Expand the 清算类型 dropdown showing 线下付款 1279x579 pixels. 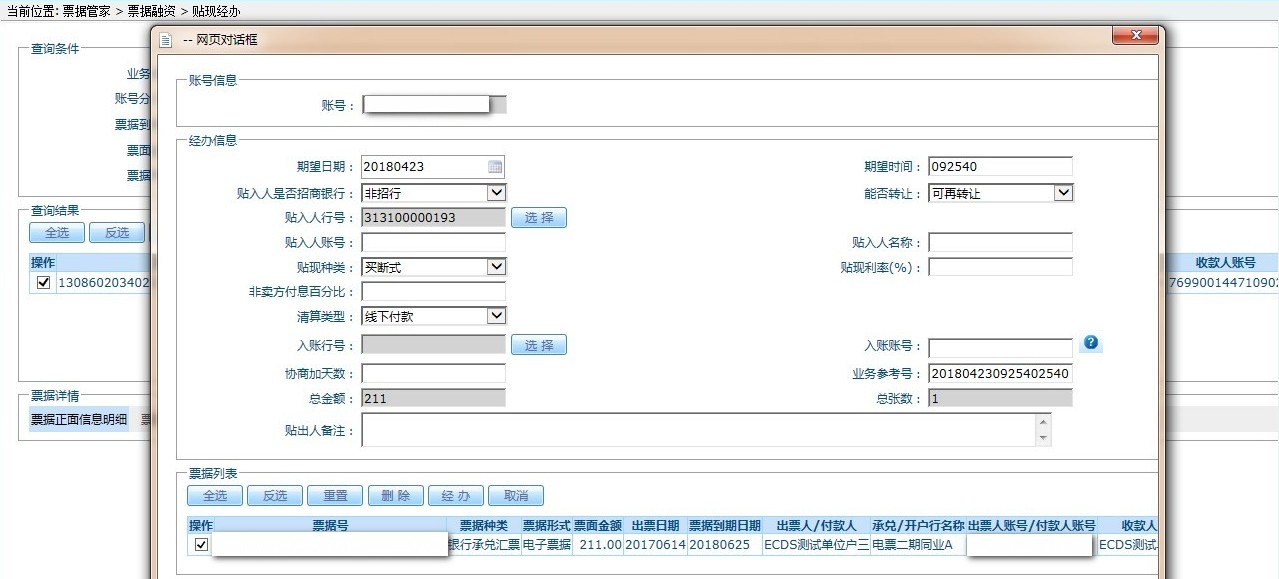(496, 316)
